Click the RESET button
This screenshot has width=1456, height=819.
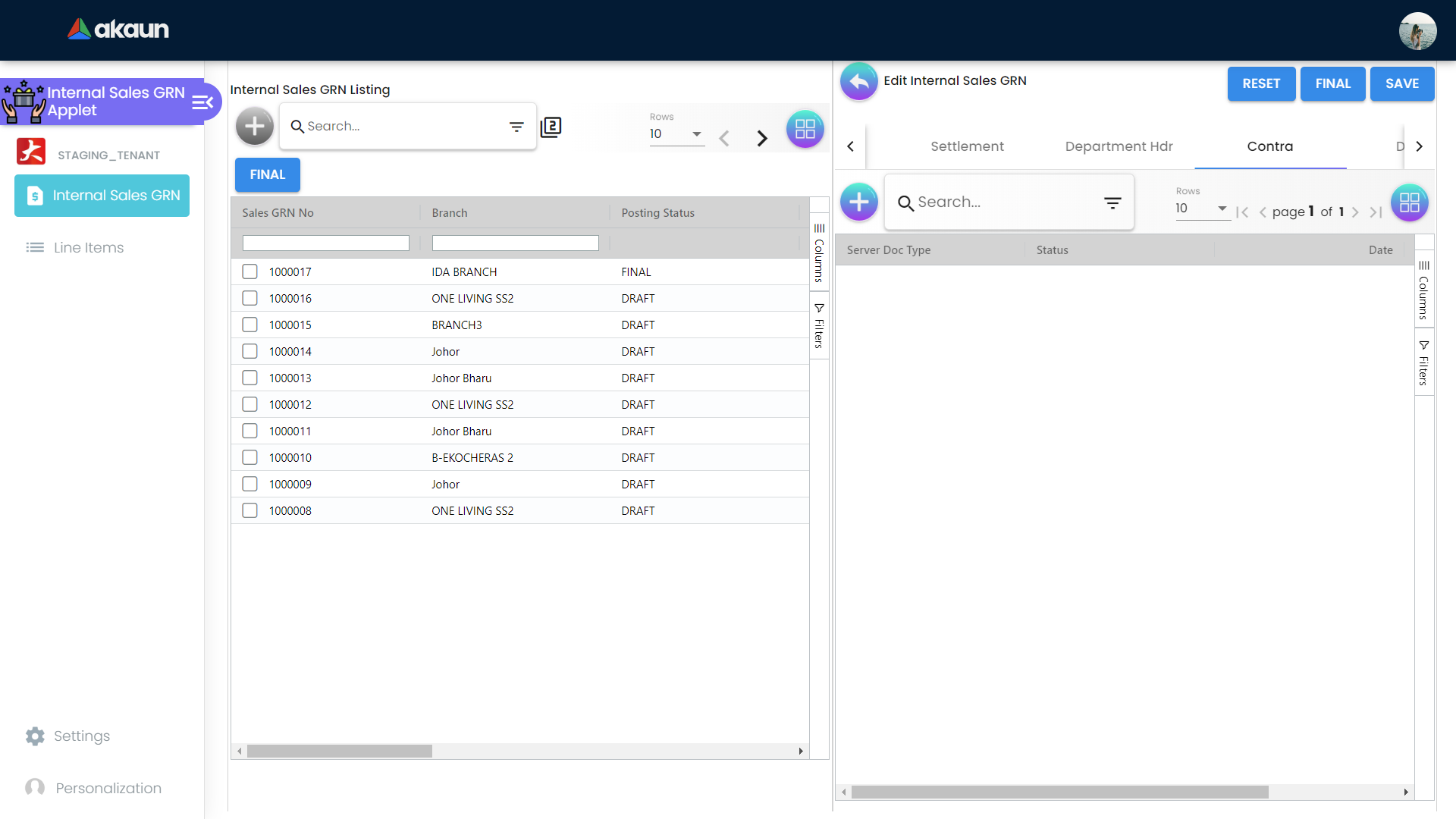click(1260, 83)
